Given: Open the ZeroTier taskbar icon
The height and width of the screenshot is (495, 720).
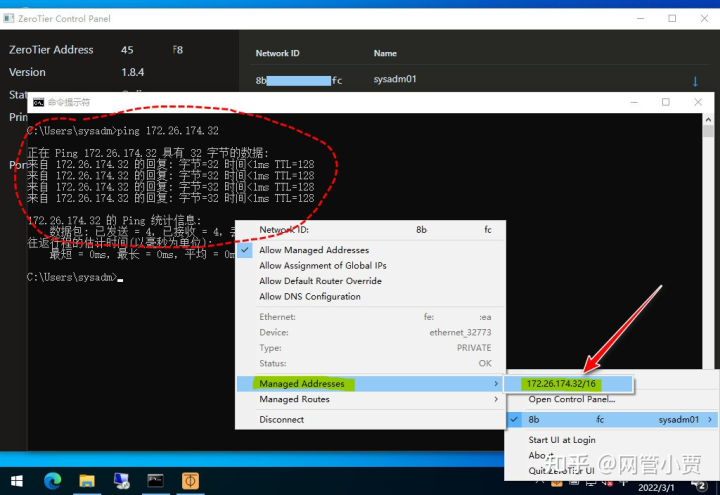Looking at the screenshot, I should tap(190, 481).
